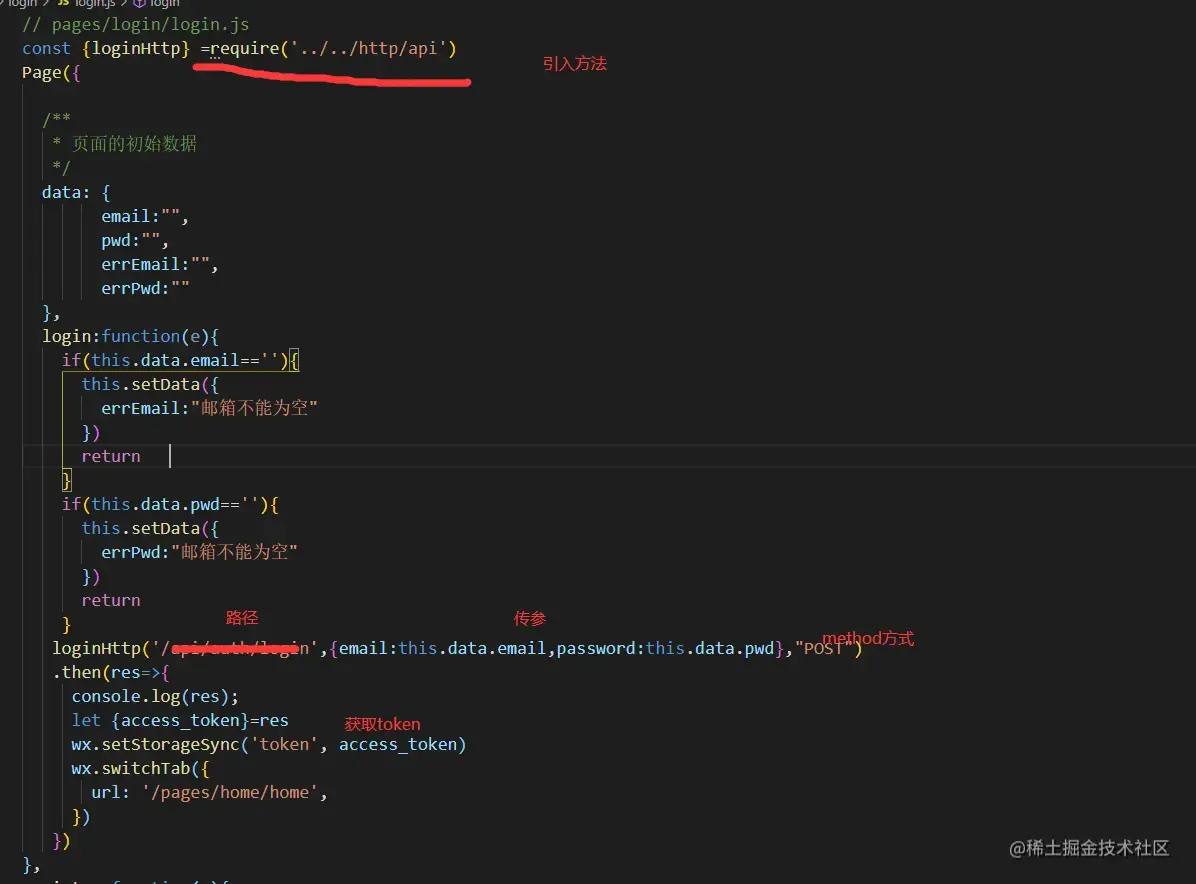Click the 'pwd:"",' line in data
1196x884 pixels.
point(135,240)
